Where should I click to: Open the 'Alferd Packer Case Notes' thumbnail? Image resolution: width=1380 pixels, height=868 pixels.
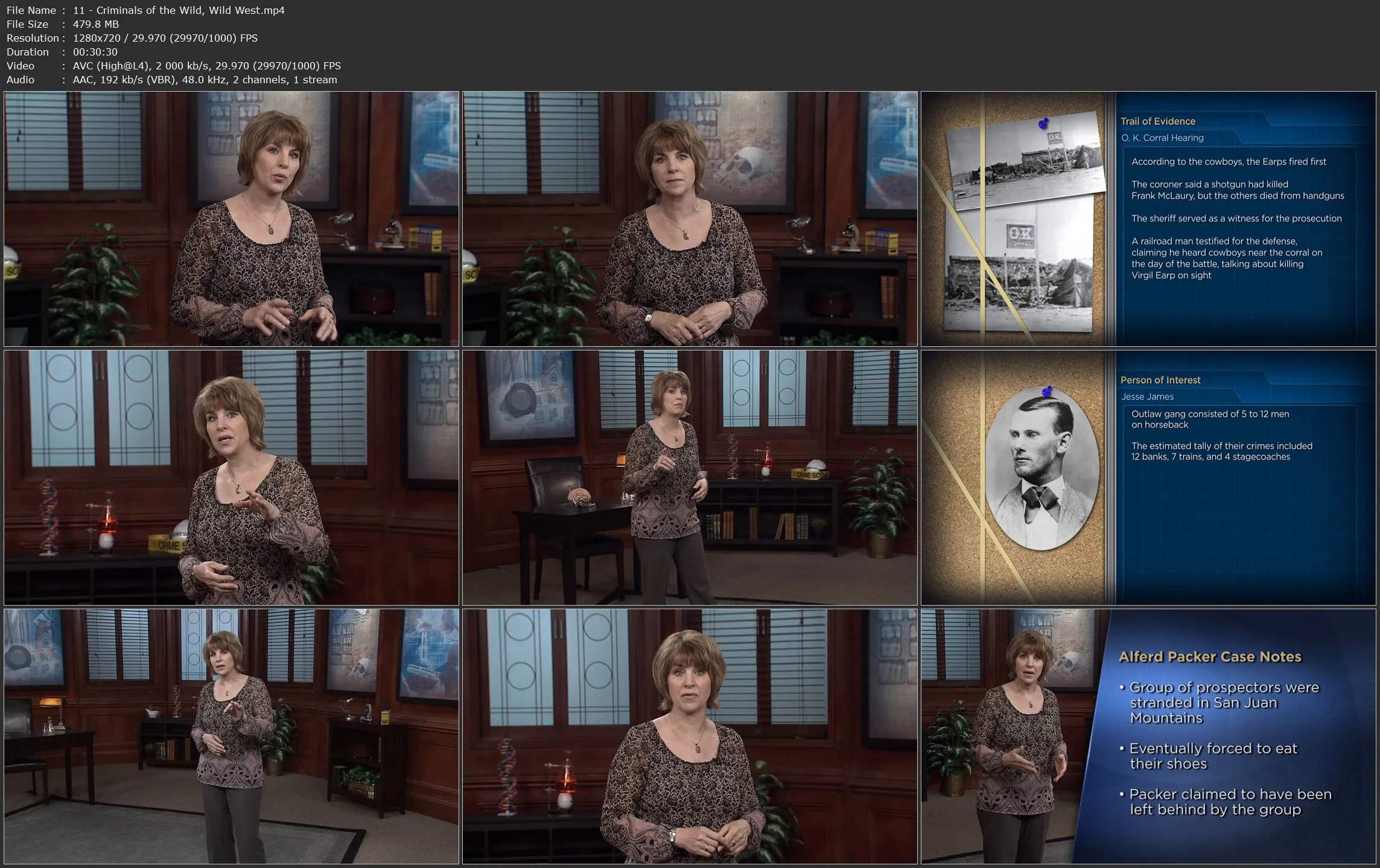pos(1148,737)
